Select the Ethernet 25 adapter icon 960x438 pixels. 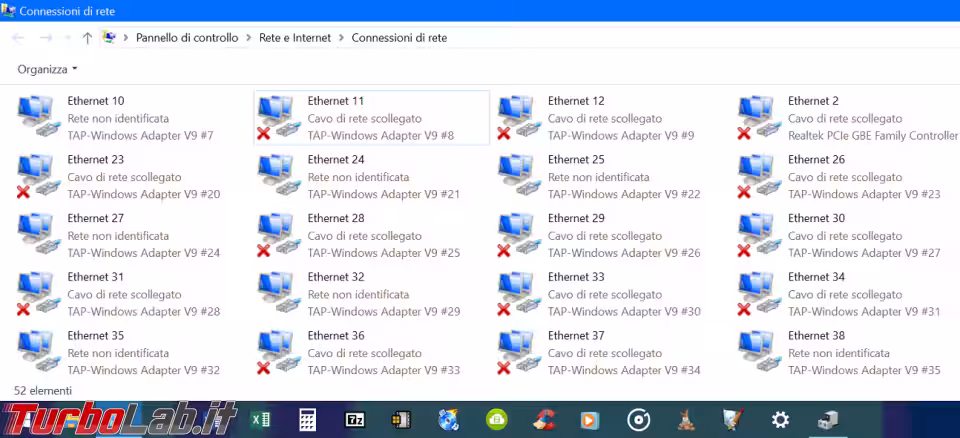(519, 176)
